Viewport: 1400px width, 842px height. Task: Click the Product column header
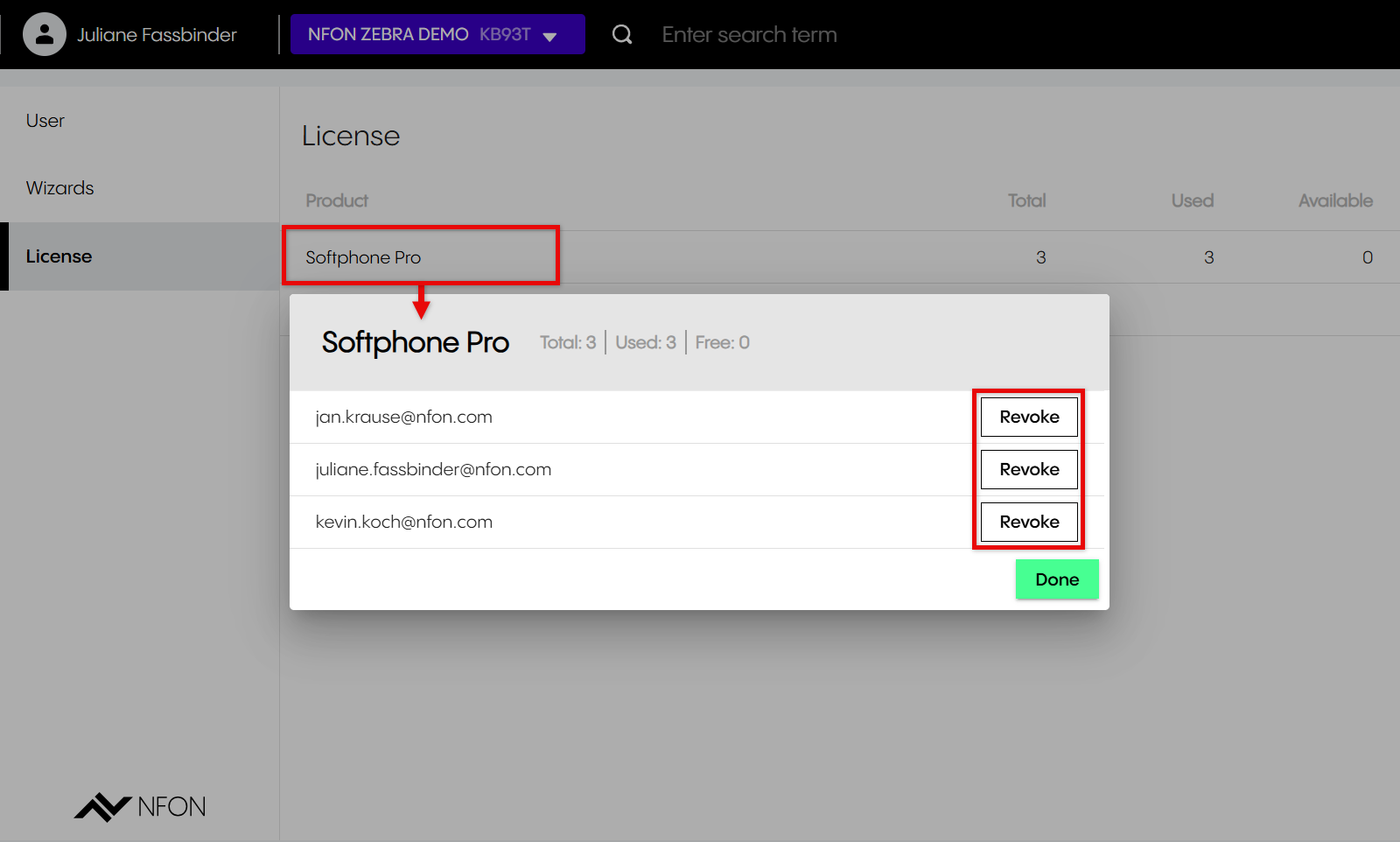pyautogui.click(x=337, y=200)
